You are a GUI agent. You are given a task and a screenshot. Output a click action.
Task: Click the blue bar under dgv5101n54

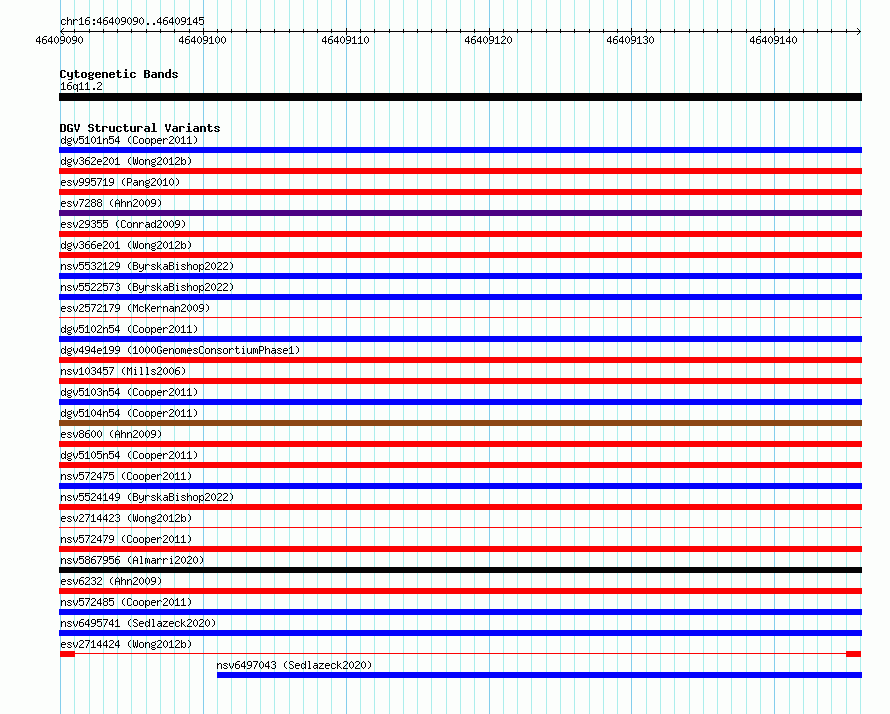tap(460, 150)
